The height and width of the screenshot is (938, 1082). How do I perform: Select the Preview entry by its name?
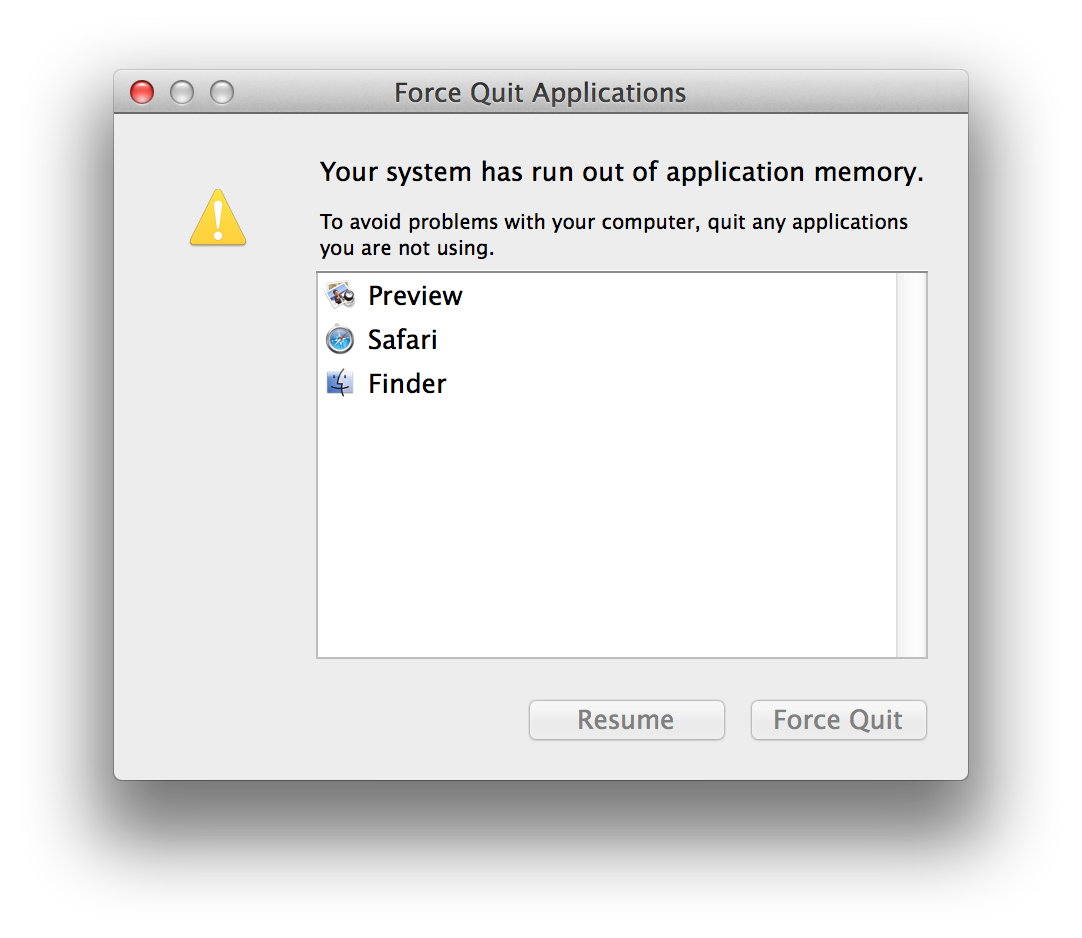(x=415, y=296)
